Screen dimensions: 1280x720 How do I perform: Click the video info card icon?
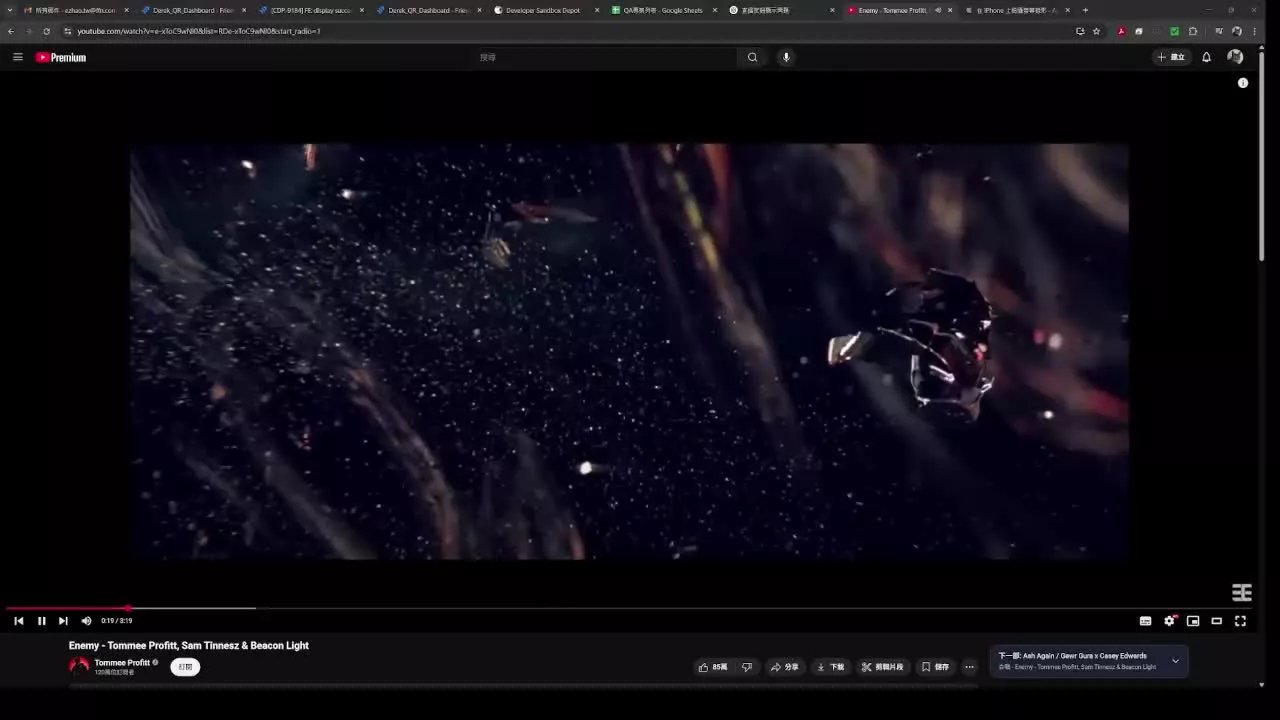(x=1243, y=83)
